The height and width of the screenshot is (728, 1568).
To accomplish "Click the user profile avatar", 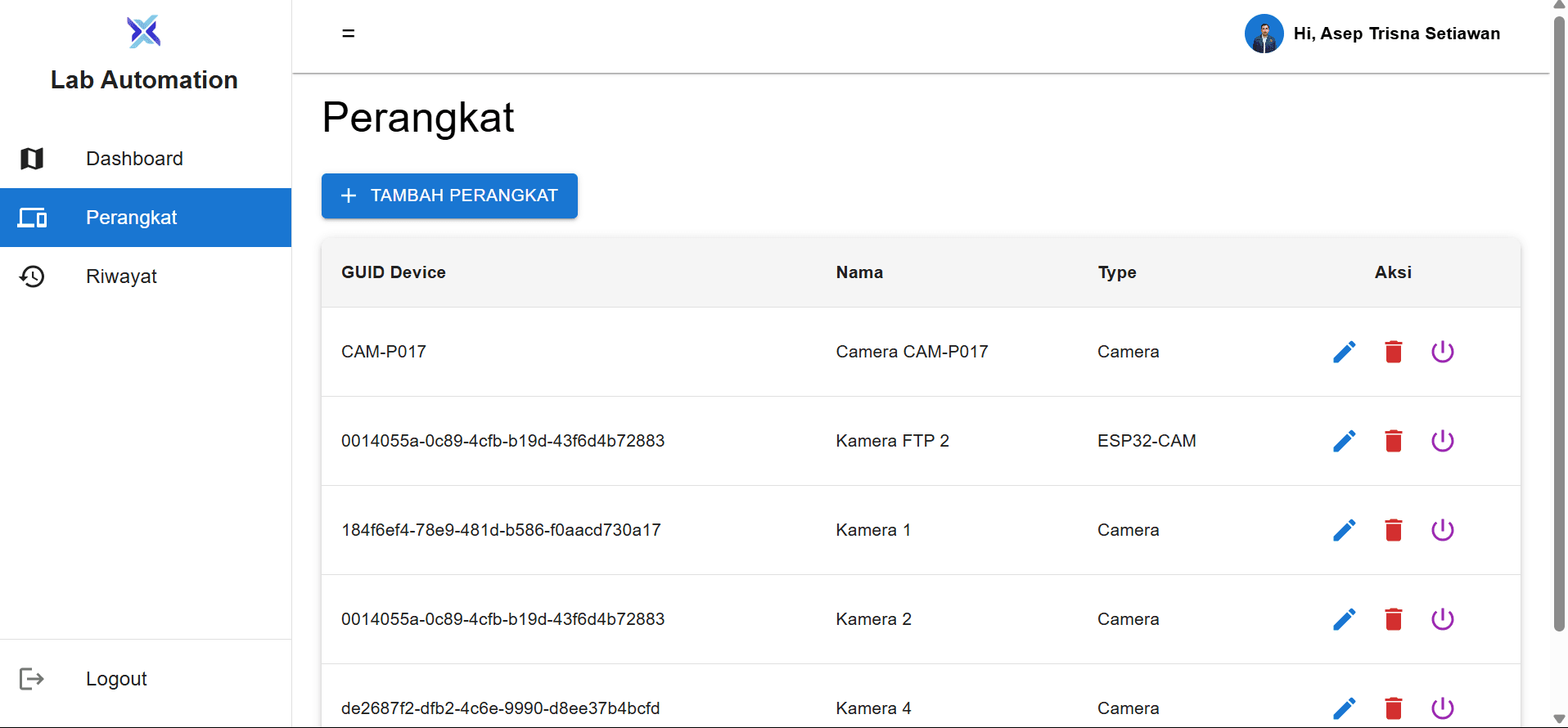I will pyautogui.click(x=1264, y=34).
